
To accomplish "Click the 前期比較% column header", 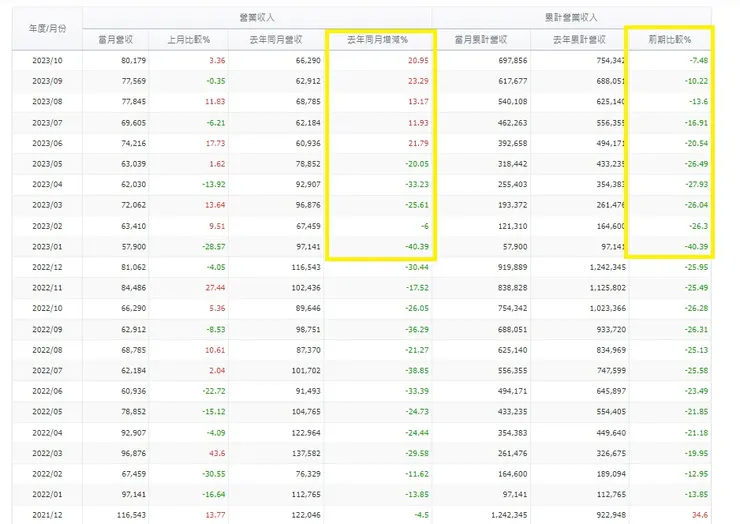I will tap(670, 40).
